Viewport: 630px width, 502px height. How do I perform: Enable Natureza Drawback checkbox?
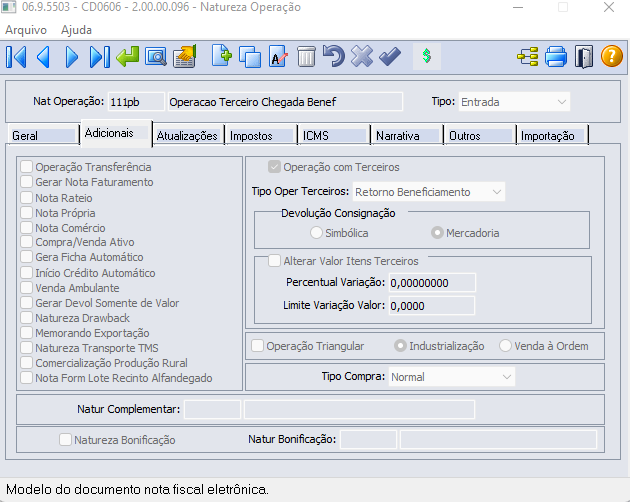(x=27, y=318)
